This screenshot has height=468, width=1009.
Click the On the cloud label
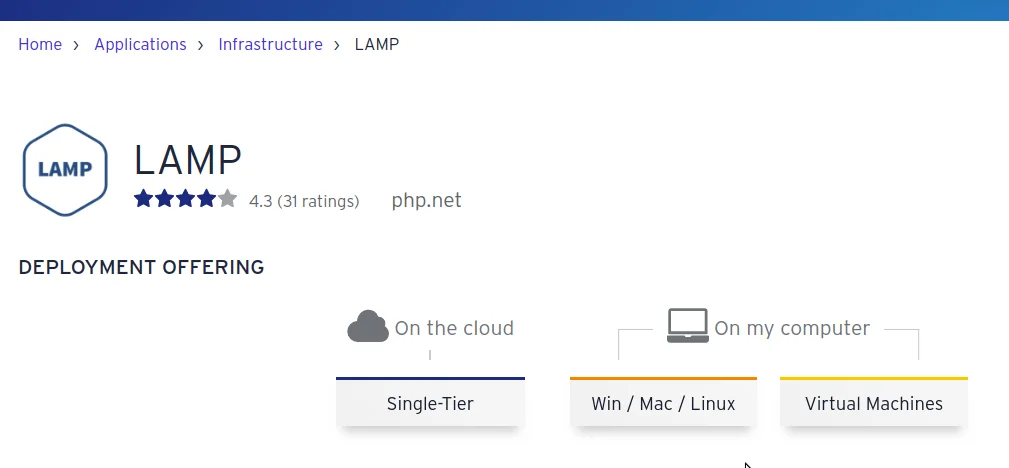(454, 328)
